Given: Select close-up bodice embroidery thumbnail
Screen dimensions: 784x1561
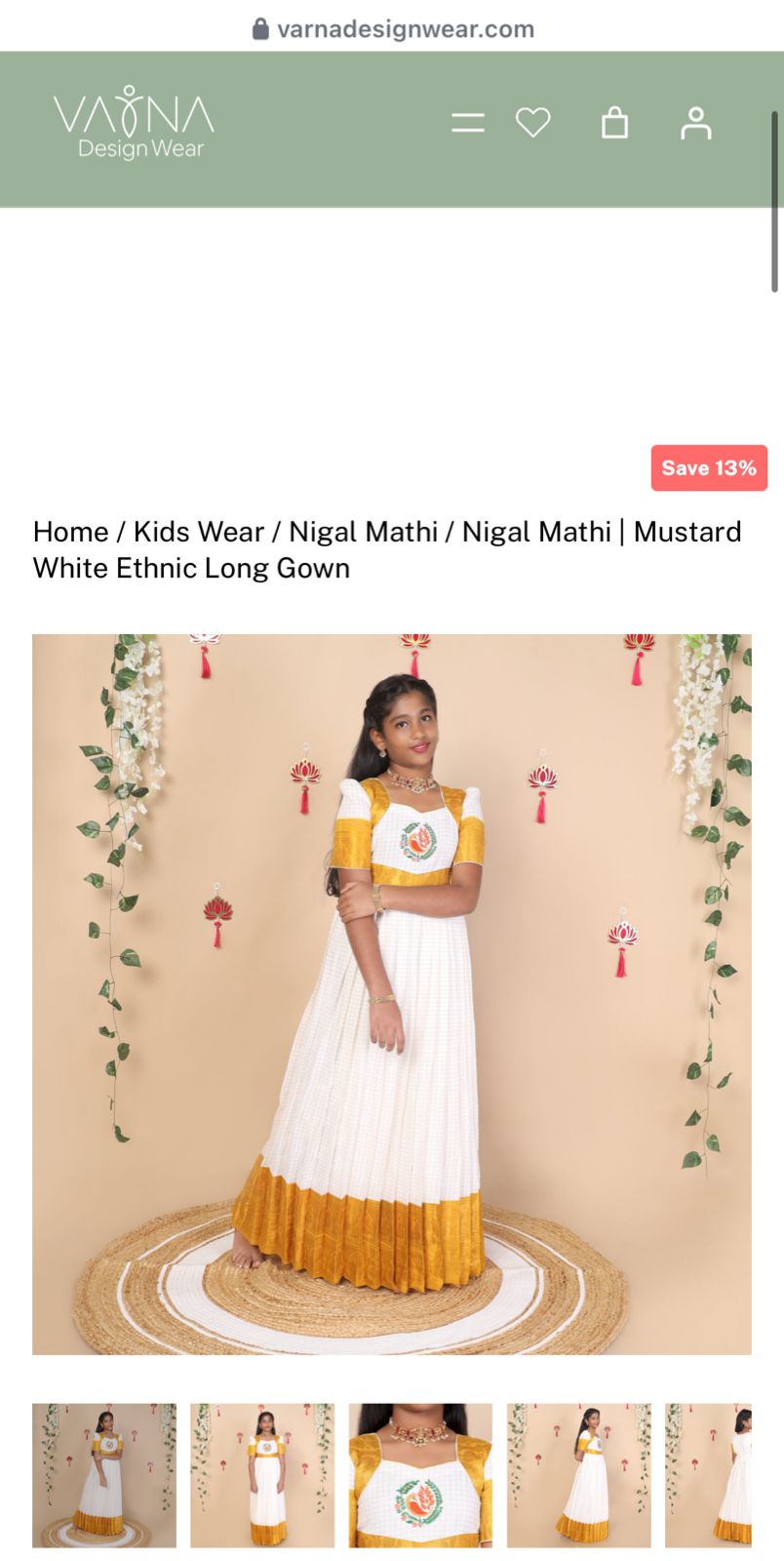Looking at the screenshot, I should click(420, 1475).
